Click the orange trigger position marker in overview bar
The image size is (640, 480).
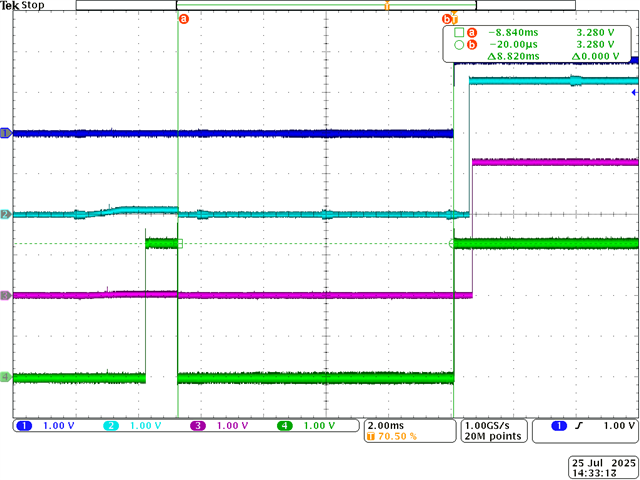387,6
